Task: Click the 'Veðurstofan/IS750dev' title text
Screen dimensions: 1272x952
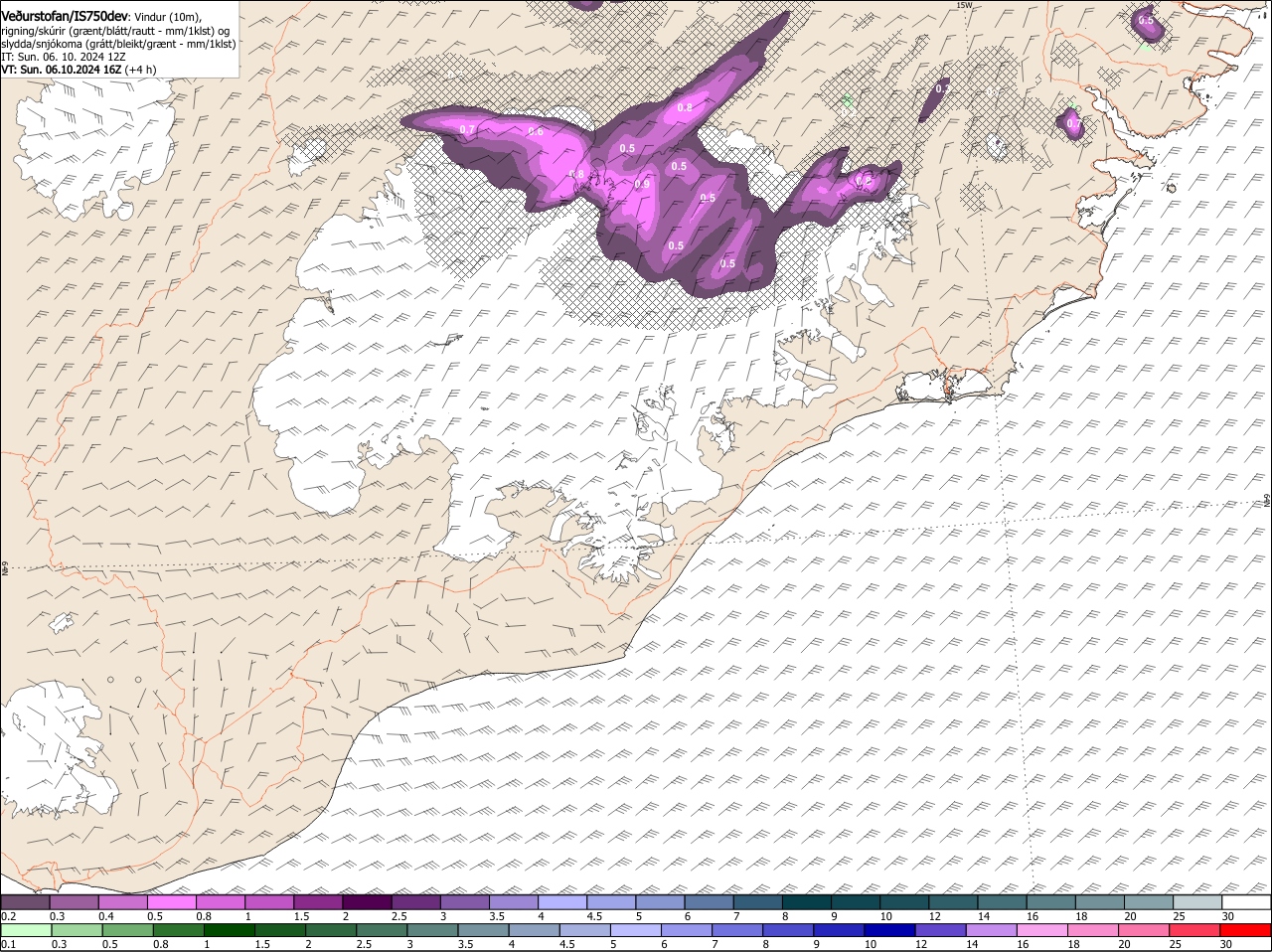Action: click(64, 16)
